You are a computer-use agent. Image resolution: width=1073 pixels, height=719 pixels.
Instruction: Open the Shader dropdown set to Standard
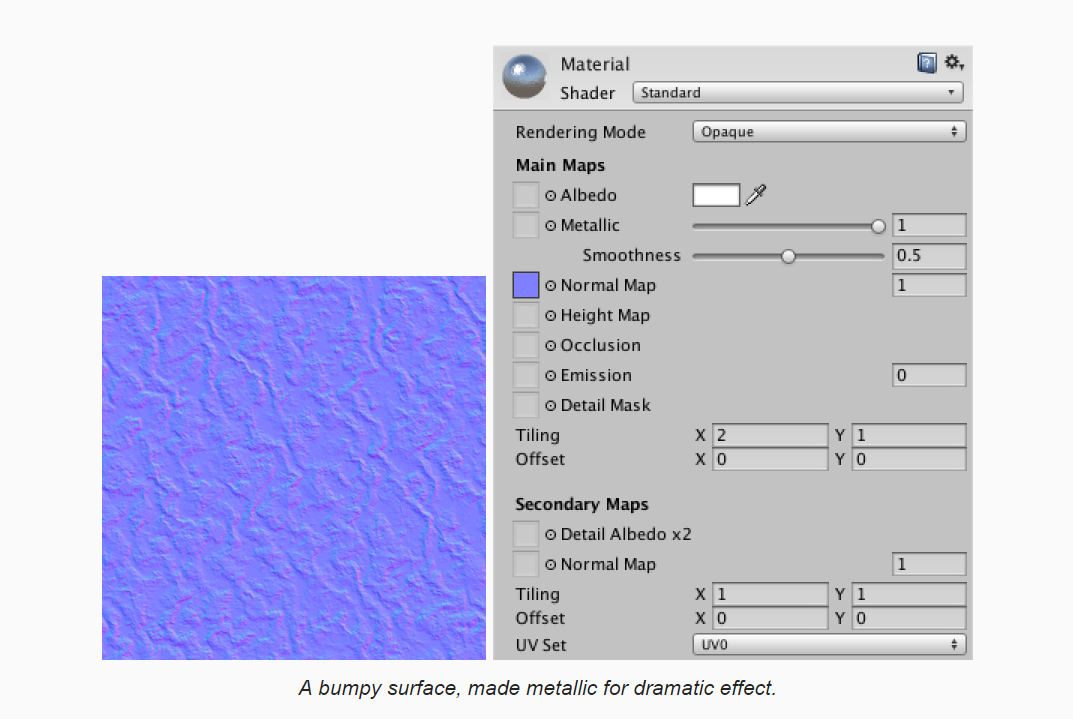pos(798,92)
